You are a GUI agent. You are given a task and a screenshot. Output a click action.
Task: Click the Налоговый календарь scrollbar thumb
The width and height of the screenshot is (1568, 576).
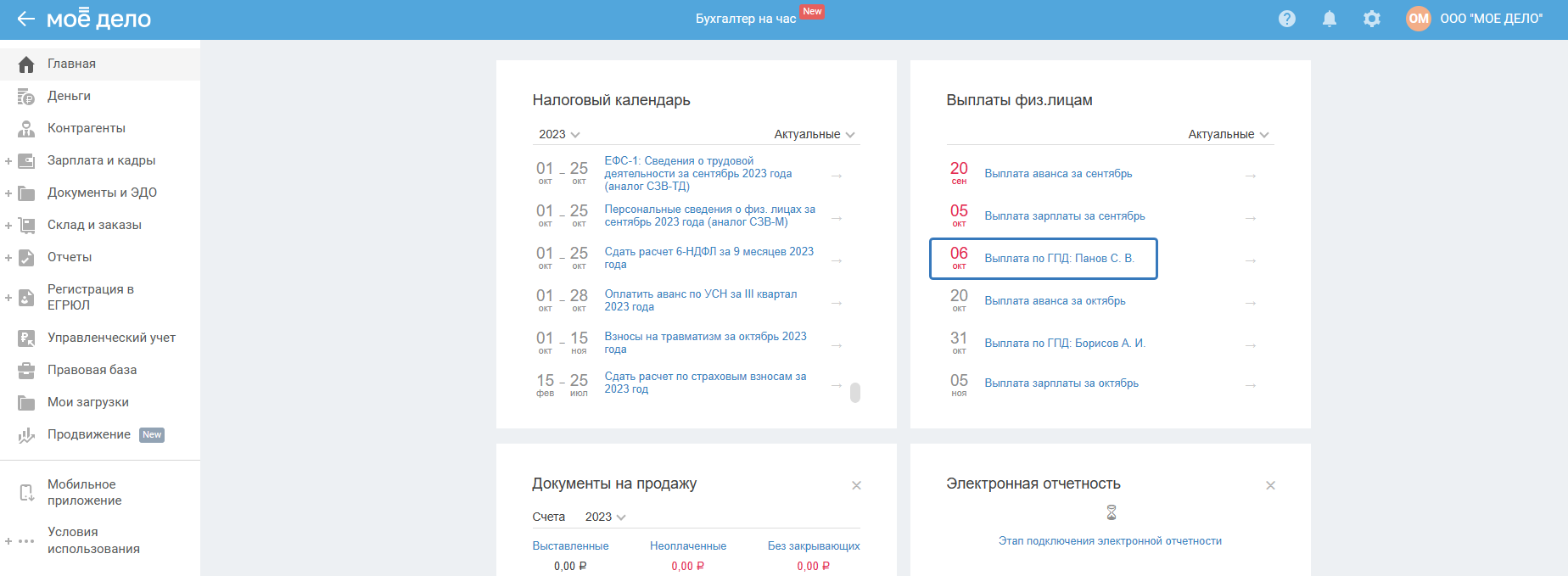[x=855, y=393]
